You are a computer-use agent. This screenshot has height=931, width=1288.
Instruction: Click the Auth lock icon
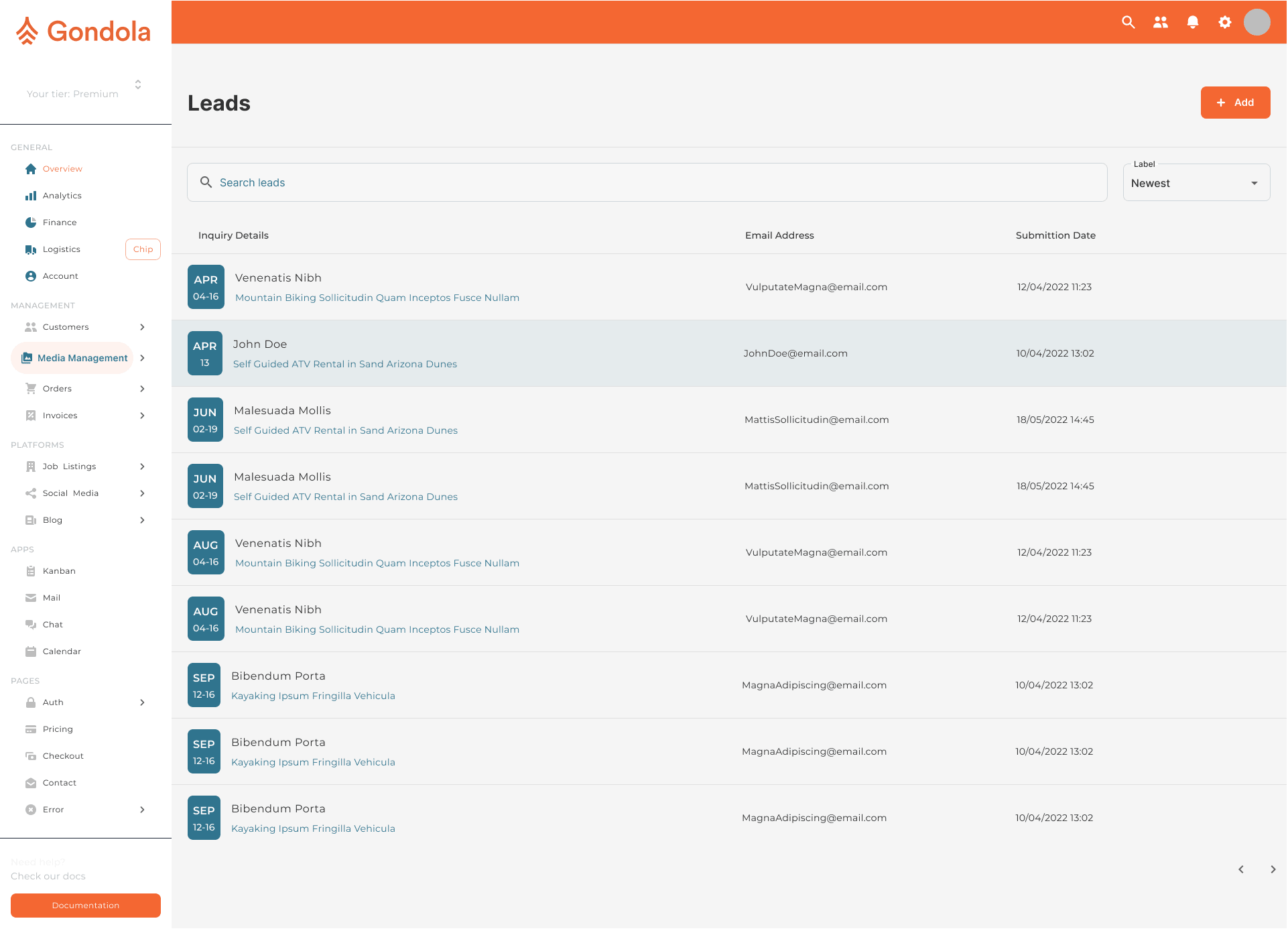pos(31,702)
